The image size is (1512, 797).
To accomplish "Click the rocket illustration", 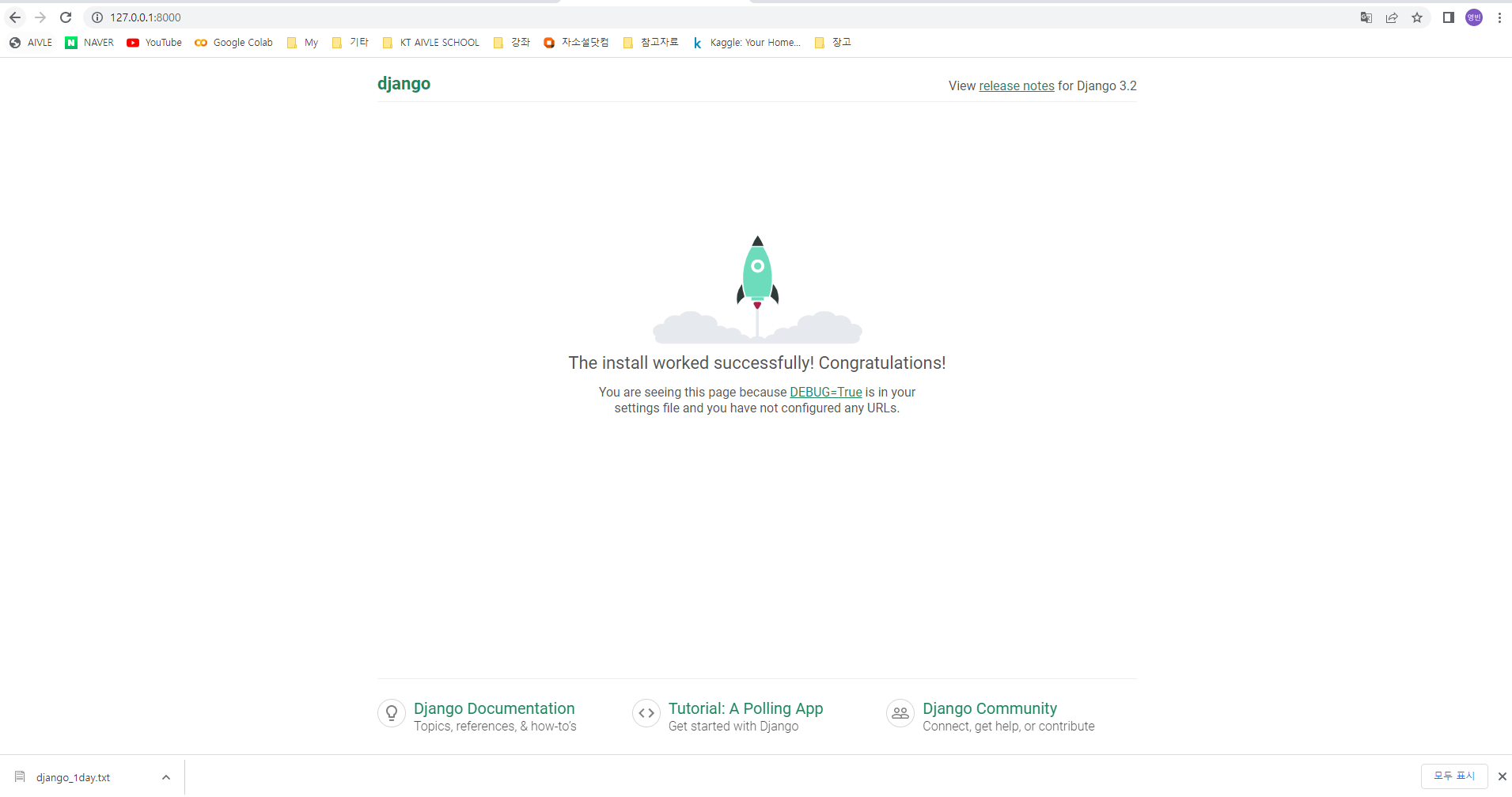I will tap(757, 289).
